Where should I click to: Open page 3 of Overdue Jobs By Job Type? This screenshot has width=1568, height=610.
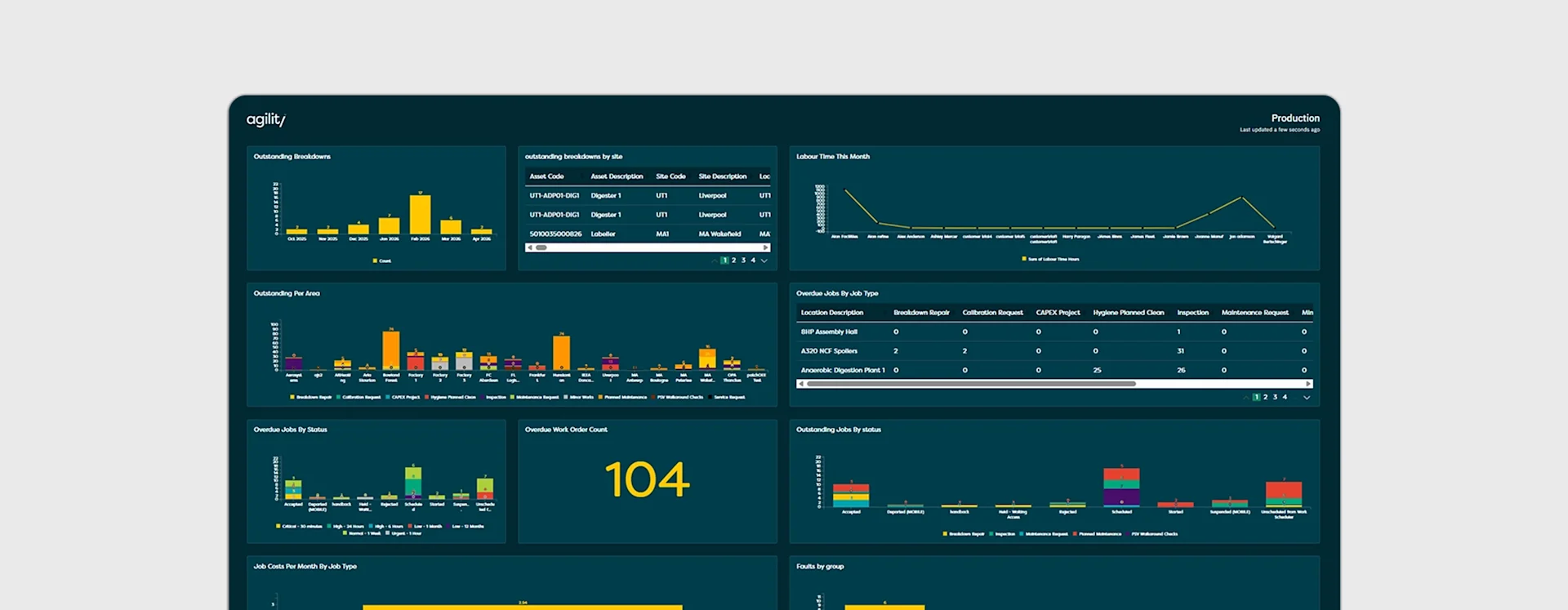click(x=1276, y=398)
